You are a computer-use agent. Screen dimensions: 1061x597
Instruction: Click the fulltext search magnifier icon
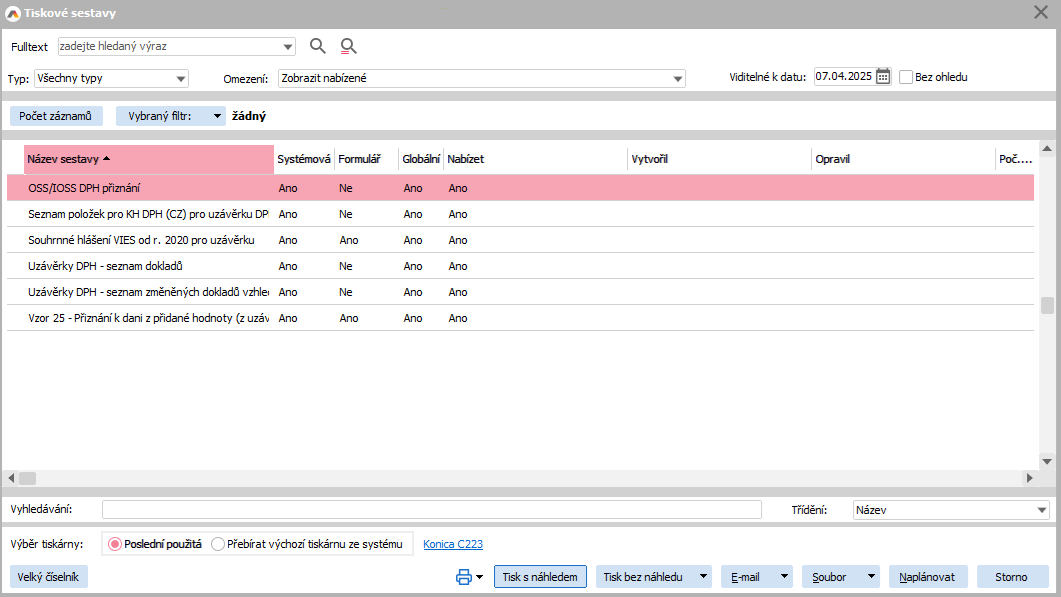pos(318,46)
